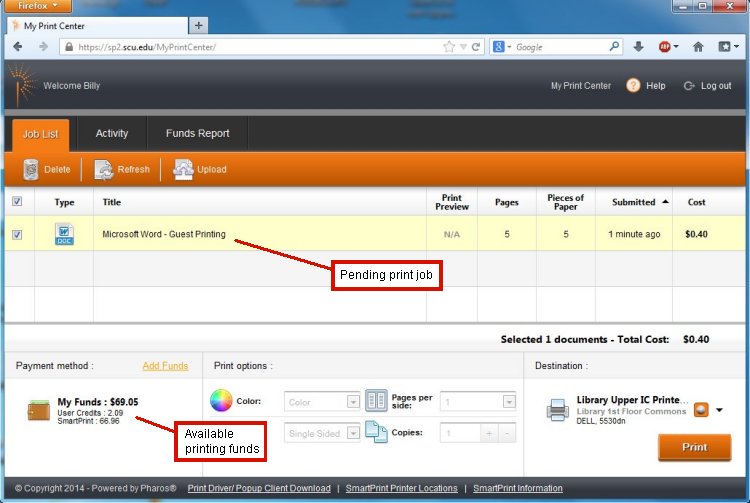Click the Refresh job list icon
This screenshot has height=503, width=750.
104,170
